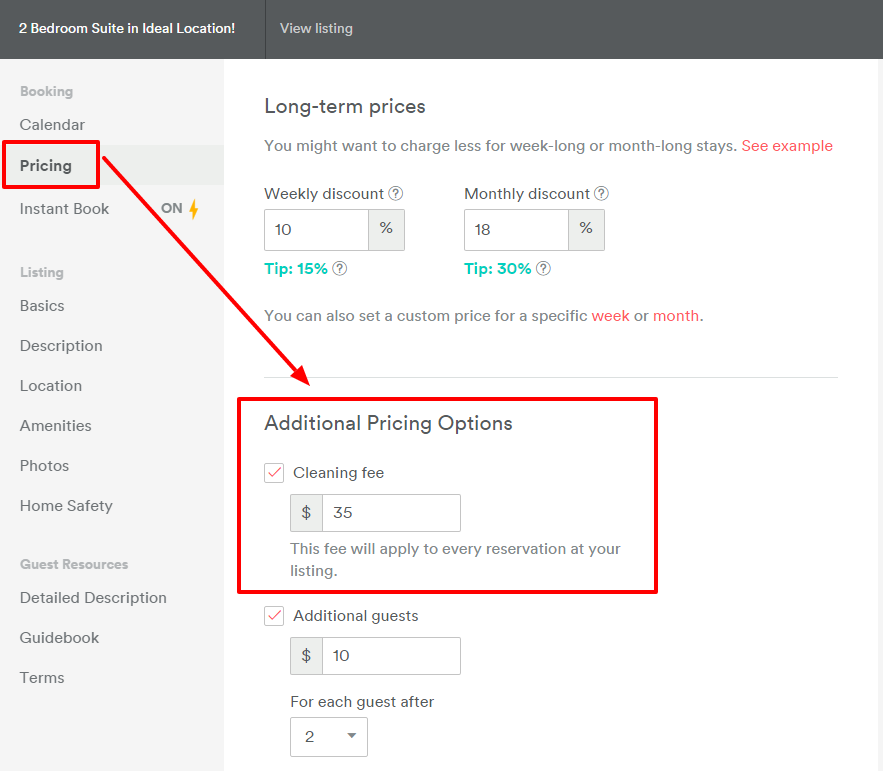This screenshot has height=771, width=883.
Task: Click the Weekly discount input field
Action: point(316,230)
